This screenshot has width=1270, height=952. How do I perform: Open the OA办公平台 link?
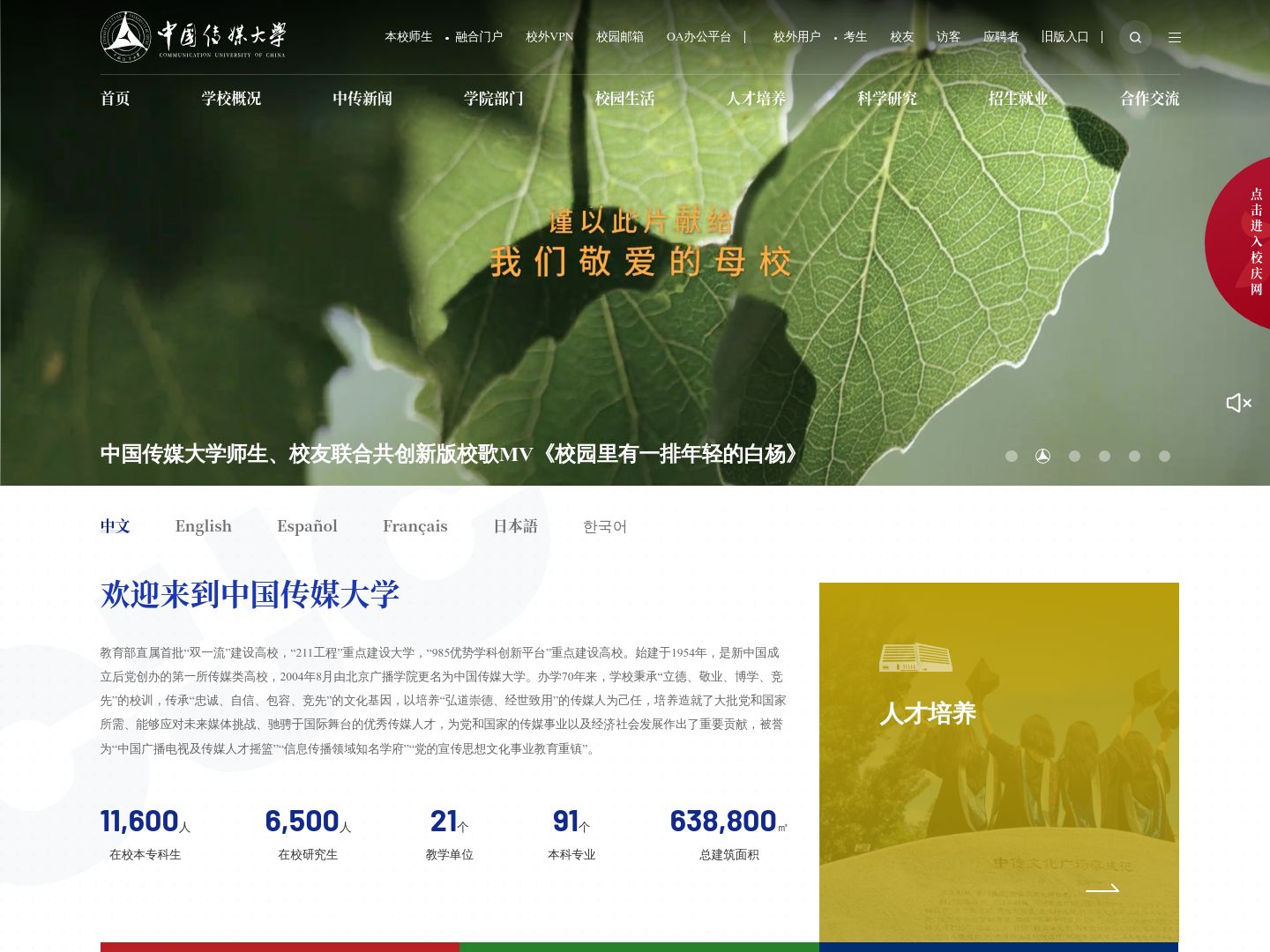(698, 37)
